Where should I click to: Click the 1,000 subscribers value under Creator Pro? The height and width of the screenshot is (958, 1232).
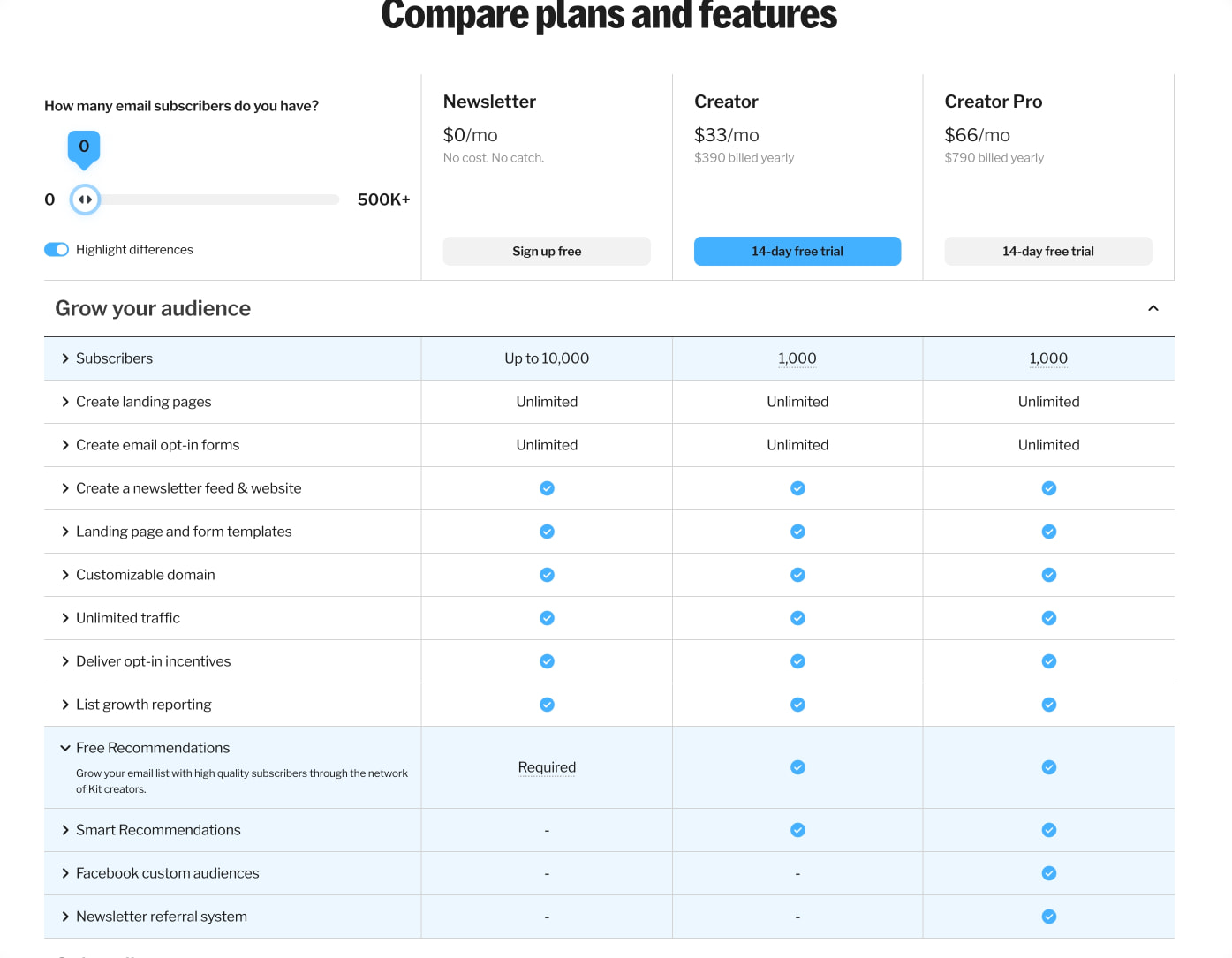coord(1048,358)
